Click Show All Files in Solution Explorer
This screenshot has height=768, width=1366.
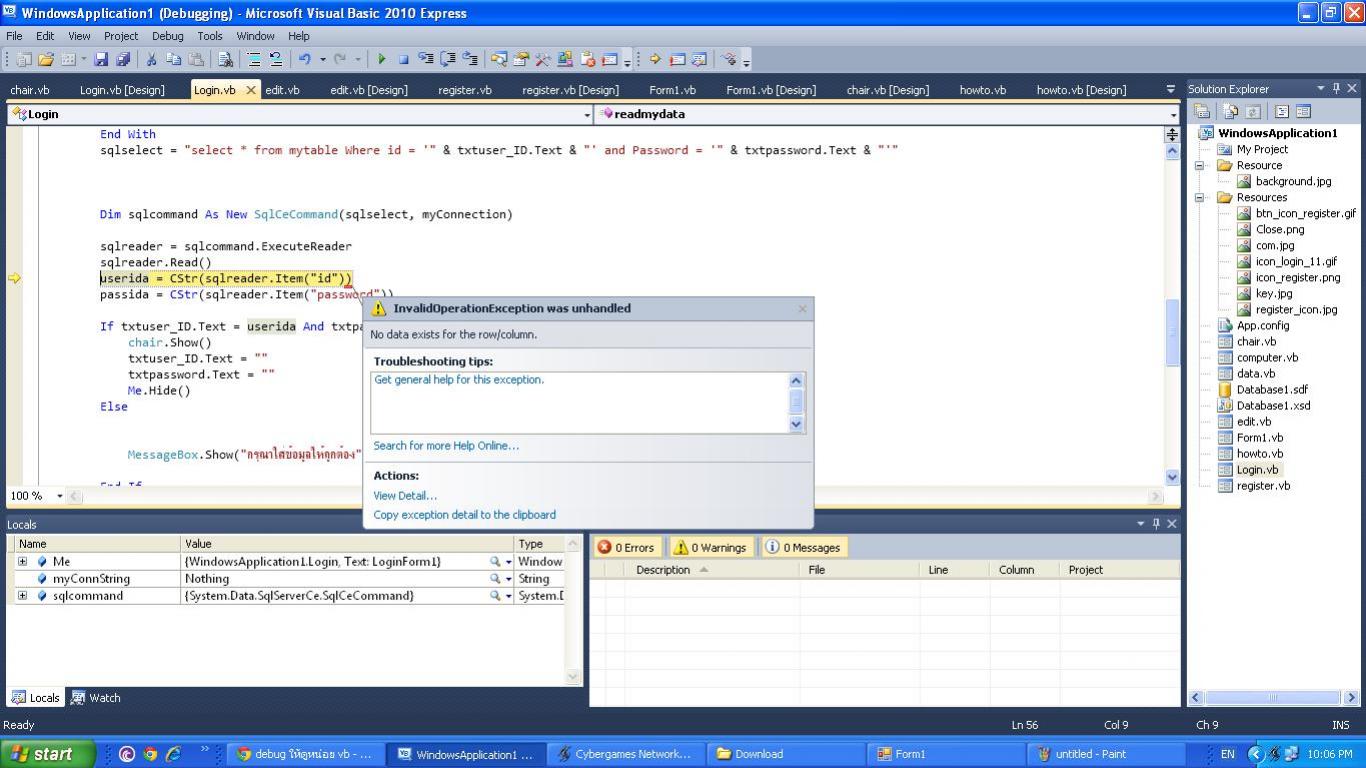1231,112
